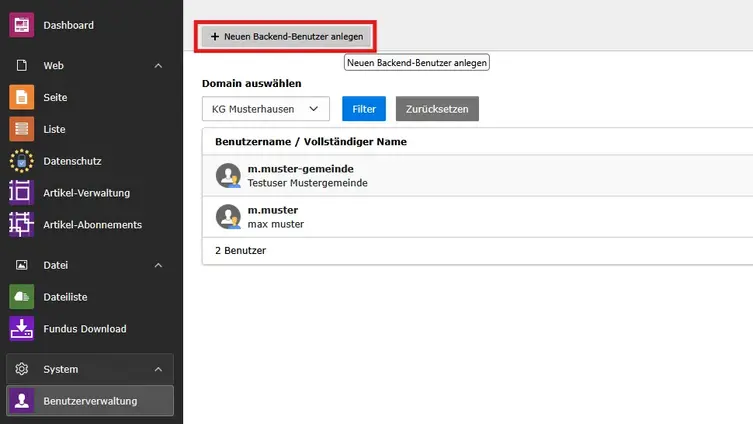Select the Liste module icon
The height and width of the screenshot is (424, 753).
point(21,129)
